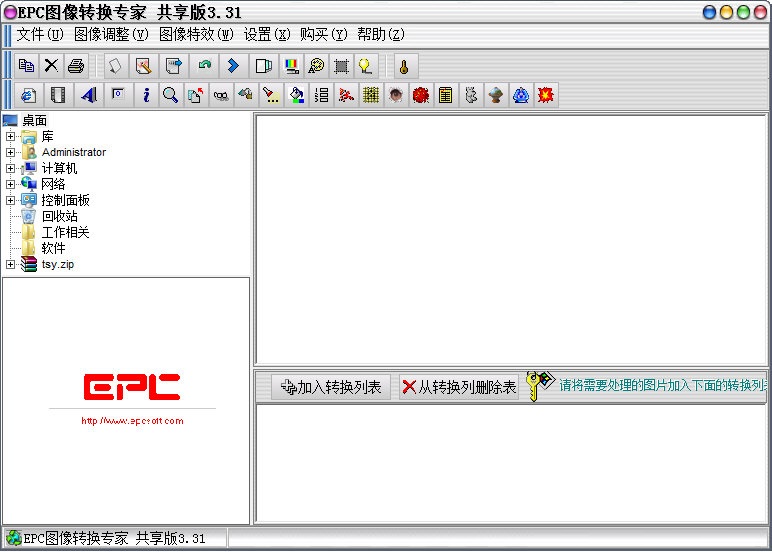Click the small framed square icon
Viewport: 772px width, 552px height.
118,95
